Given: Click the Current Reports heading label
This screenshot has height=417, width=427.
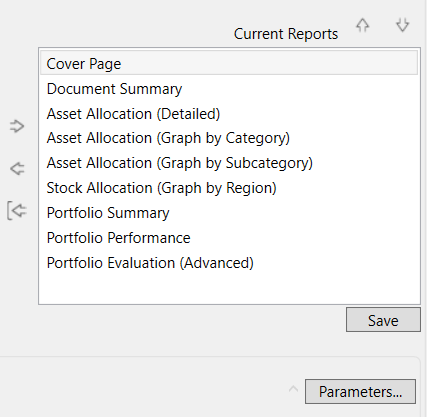Looking at the screenshot, I should pyautogui.click(x=286, y=34).
